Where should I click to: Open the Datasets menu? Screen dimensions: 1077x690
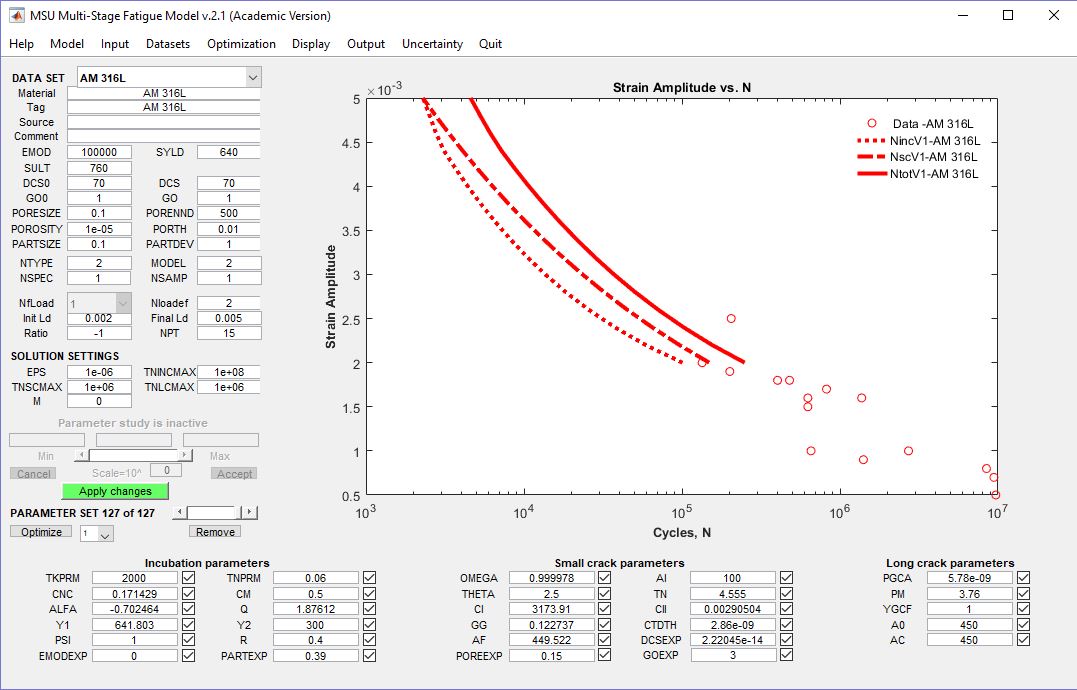(x=168, y=44)
